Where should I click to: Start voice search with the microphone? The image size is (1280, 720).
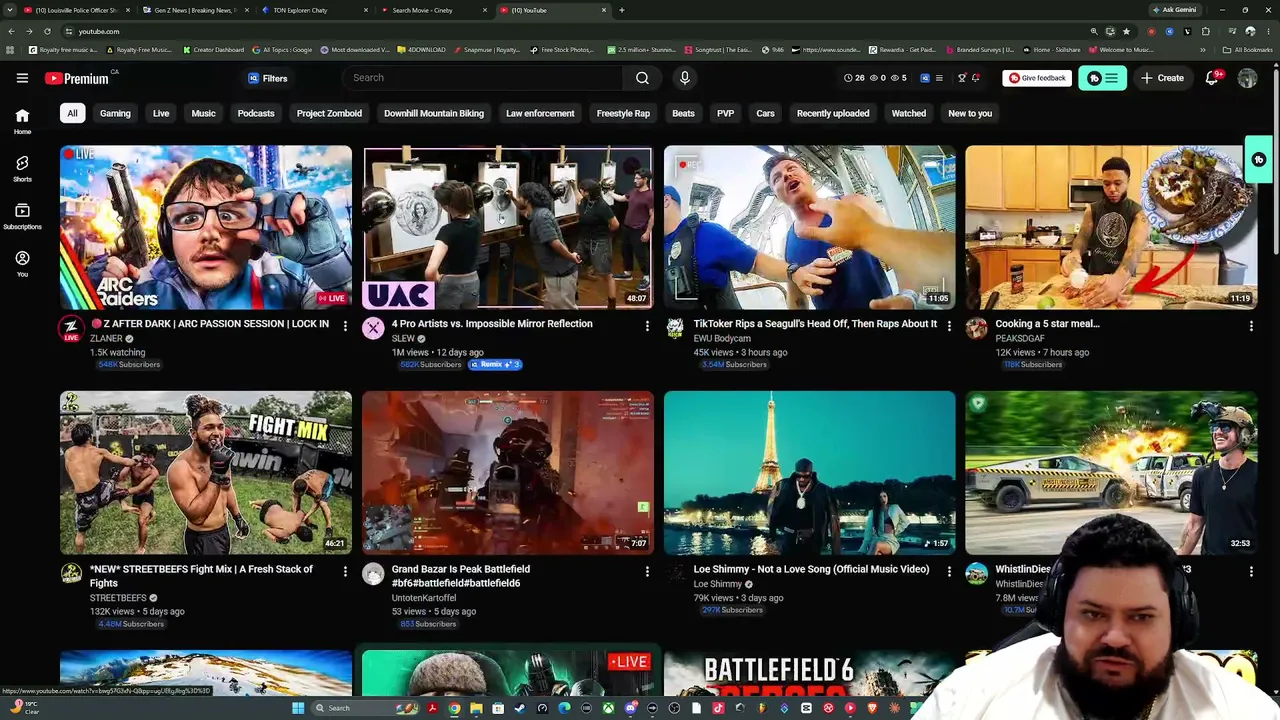(x=685, y=78)
